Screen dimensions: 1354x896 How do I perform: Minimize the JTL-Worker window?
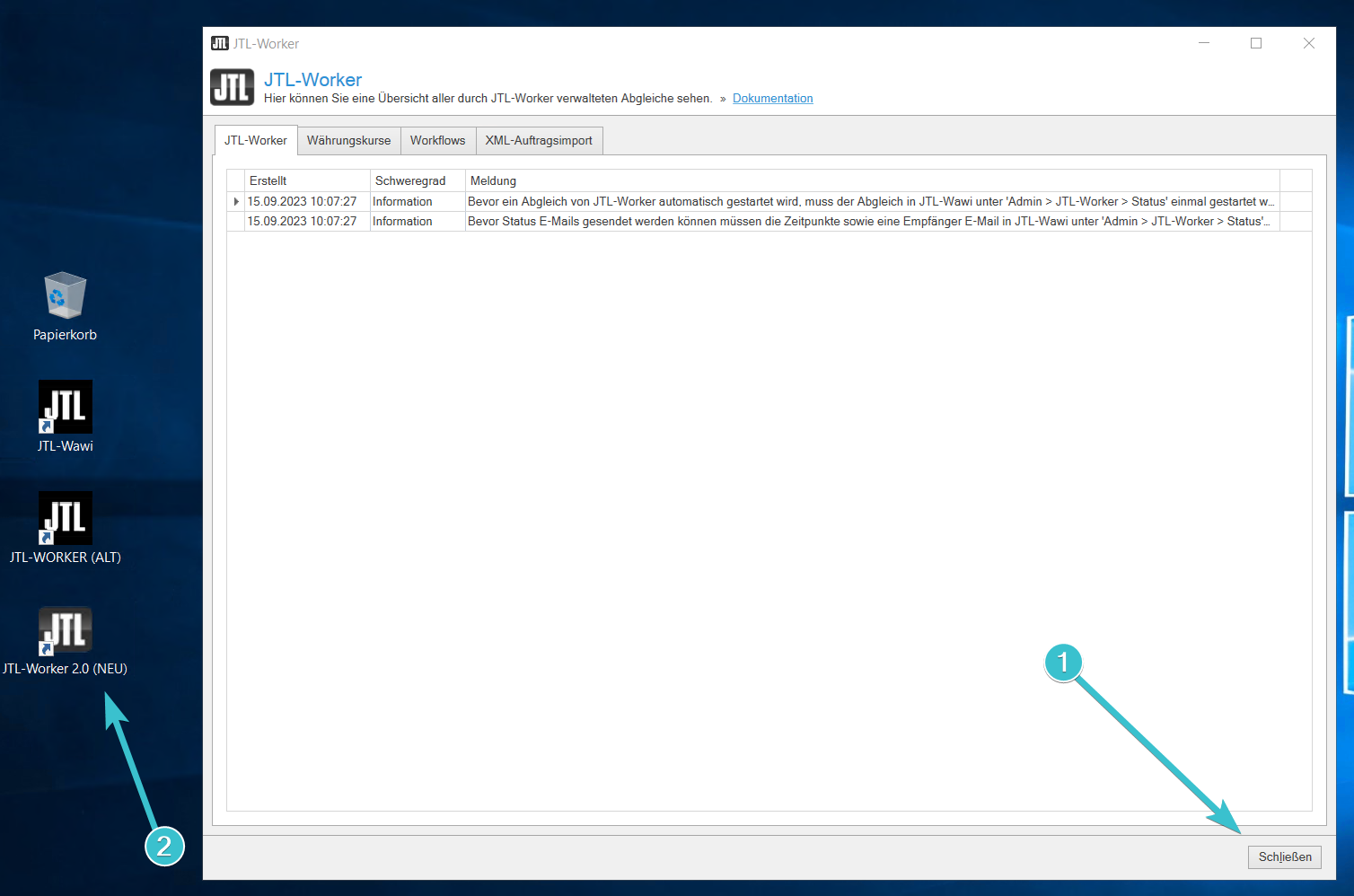click(x=1204, y=43)
